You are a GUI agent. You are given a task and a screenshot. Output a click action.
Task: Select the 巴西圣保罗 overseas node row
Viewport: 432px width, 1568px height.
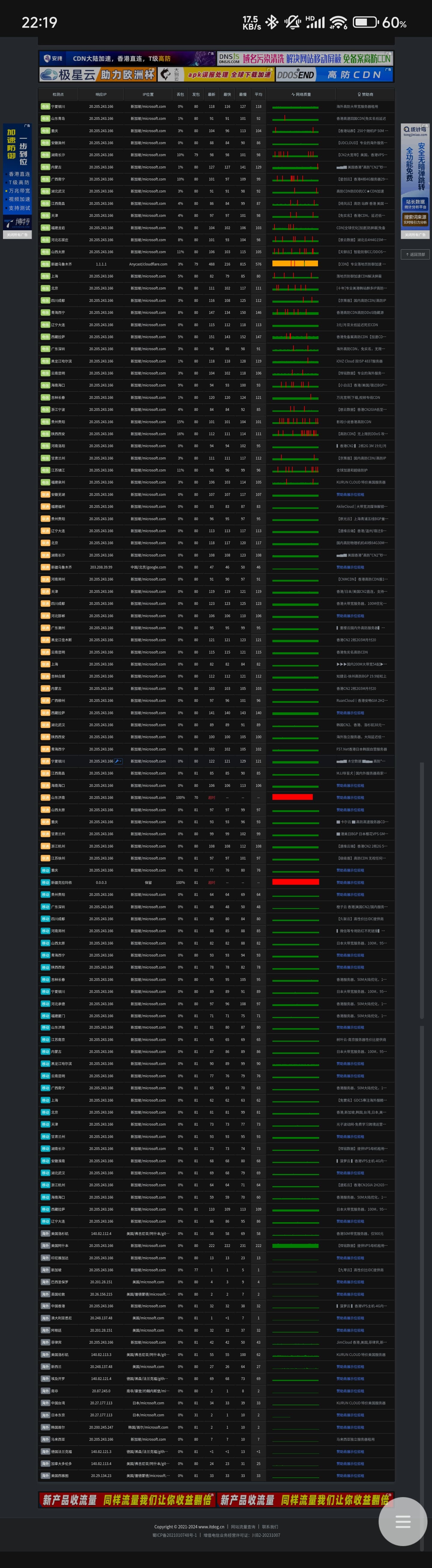[216, 1282]
